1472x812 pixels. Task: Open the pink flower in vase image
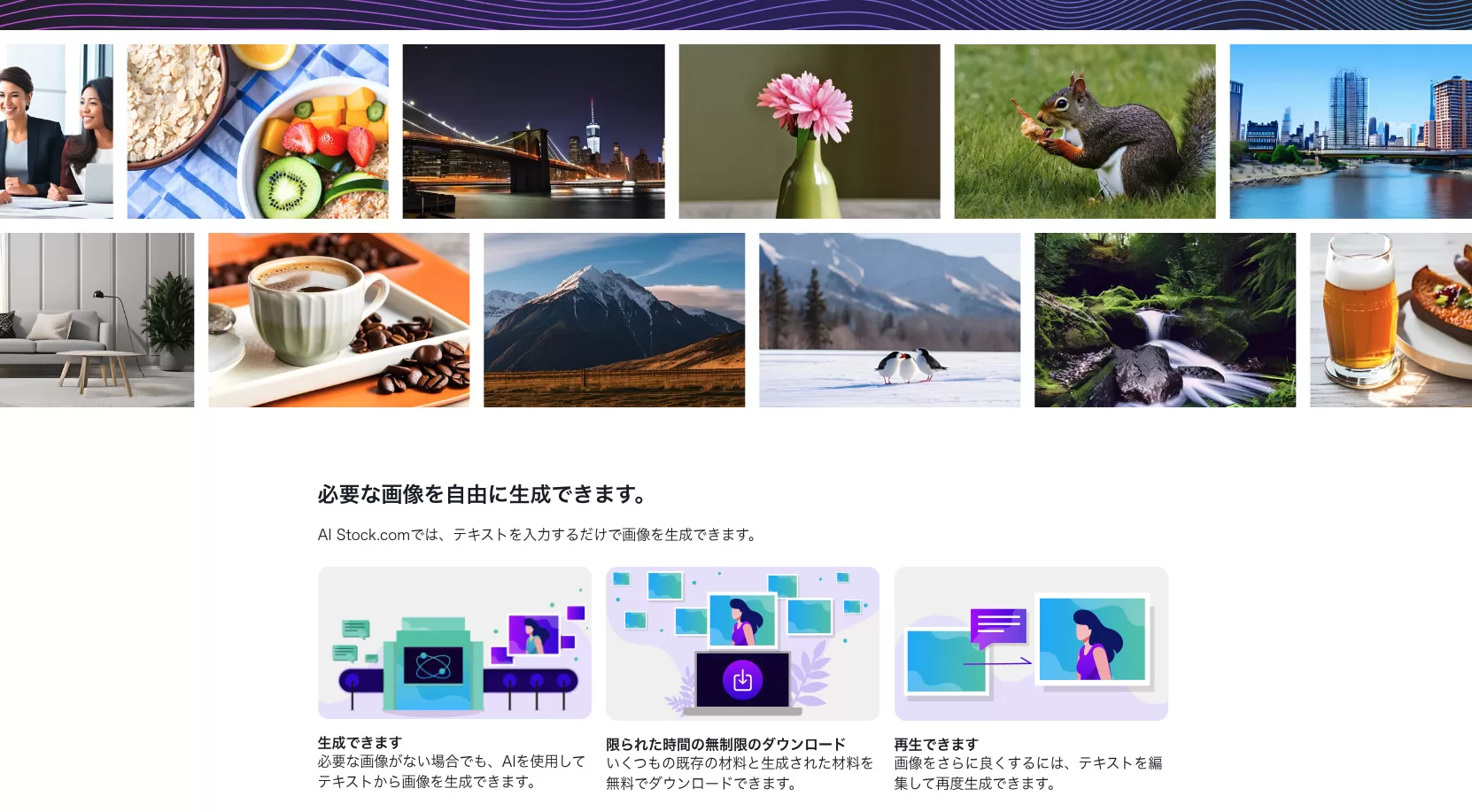point(810,131)
